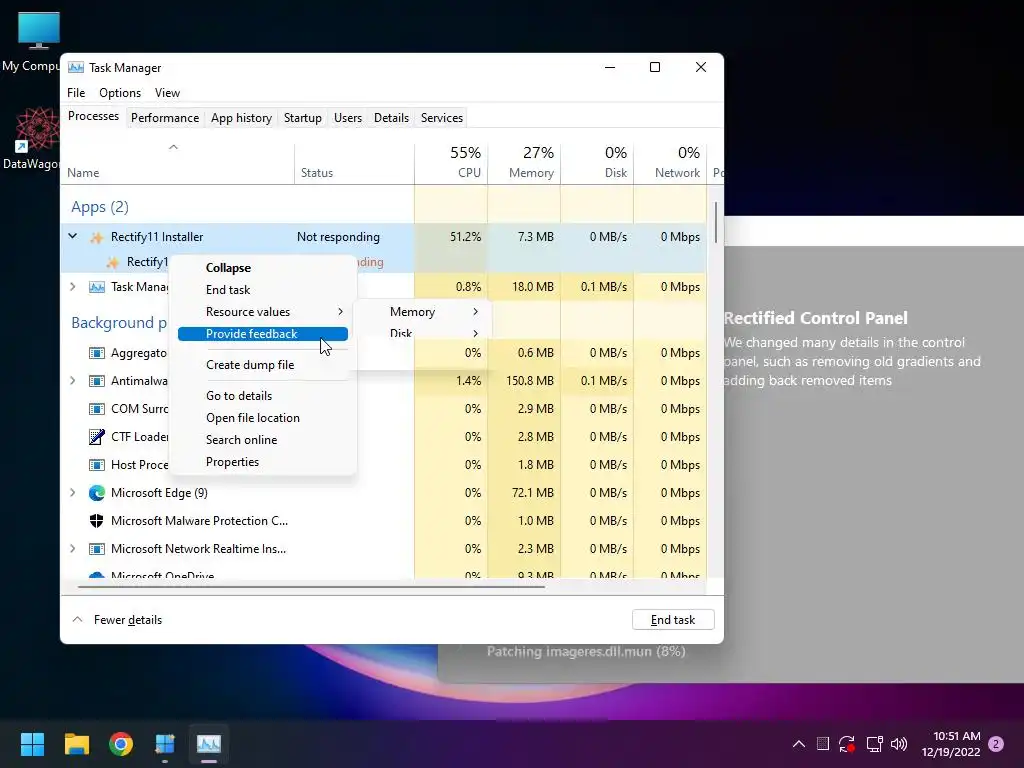Click the Microsoft Edge process icon
The image size is (1024, 768).
97,493
